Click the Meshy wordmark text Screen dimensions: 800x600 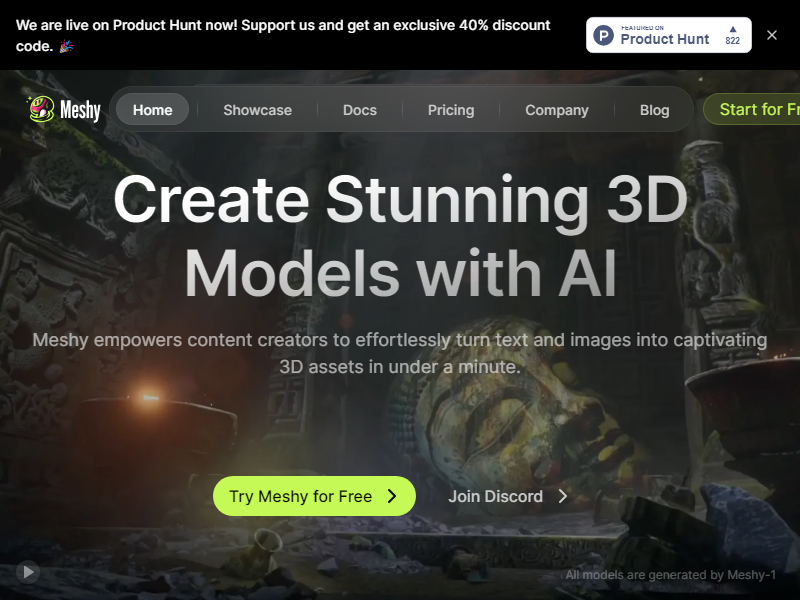tap(80, 110)
